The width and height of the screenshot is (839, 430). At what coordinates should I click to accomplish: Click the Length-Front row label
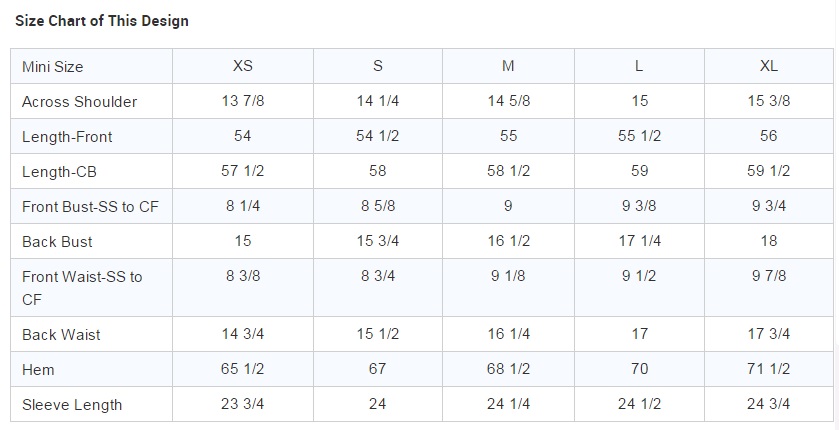point(67,137)
